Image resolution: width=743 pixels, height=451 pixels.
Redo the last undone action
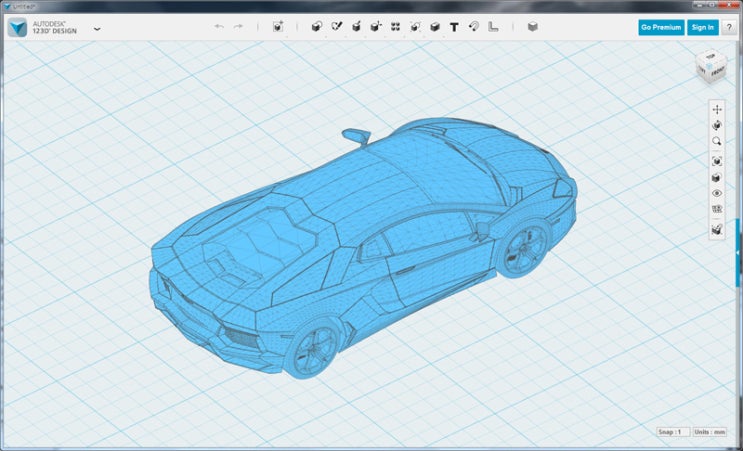click(238, 27)
